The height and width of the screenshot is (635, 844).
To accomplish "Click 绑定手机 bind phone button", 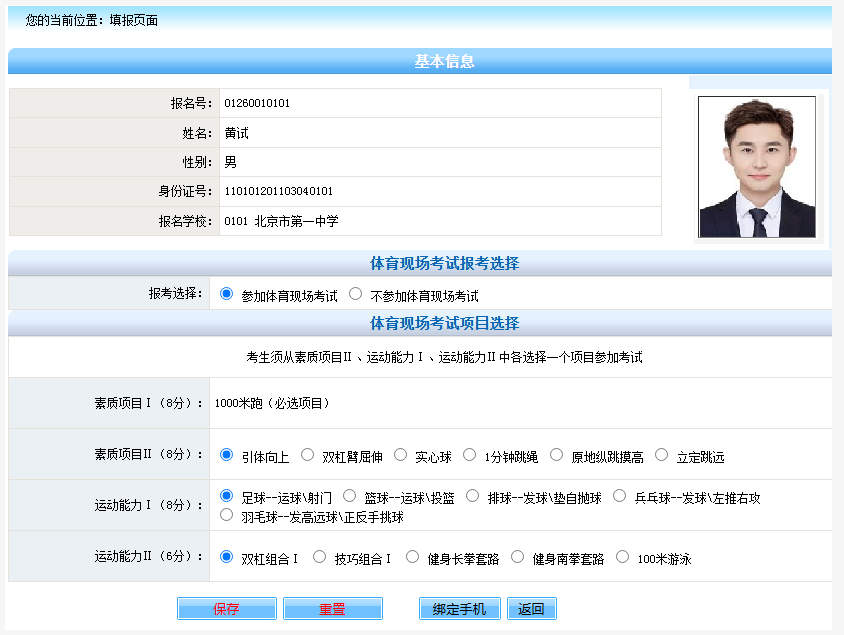I will [459, 609].
